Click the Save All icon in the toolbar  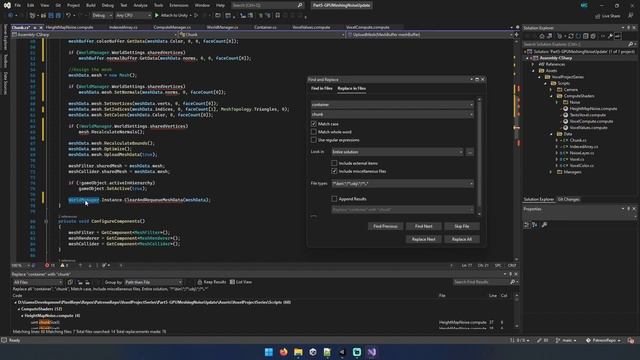58,16
